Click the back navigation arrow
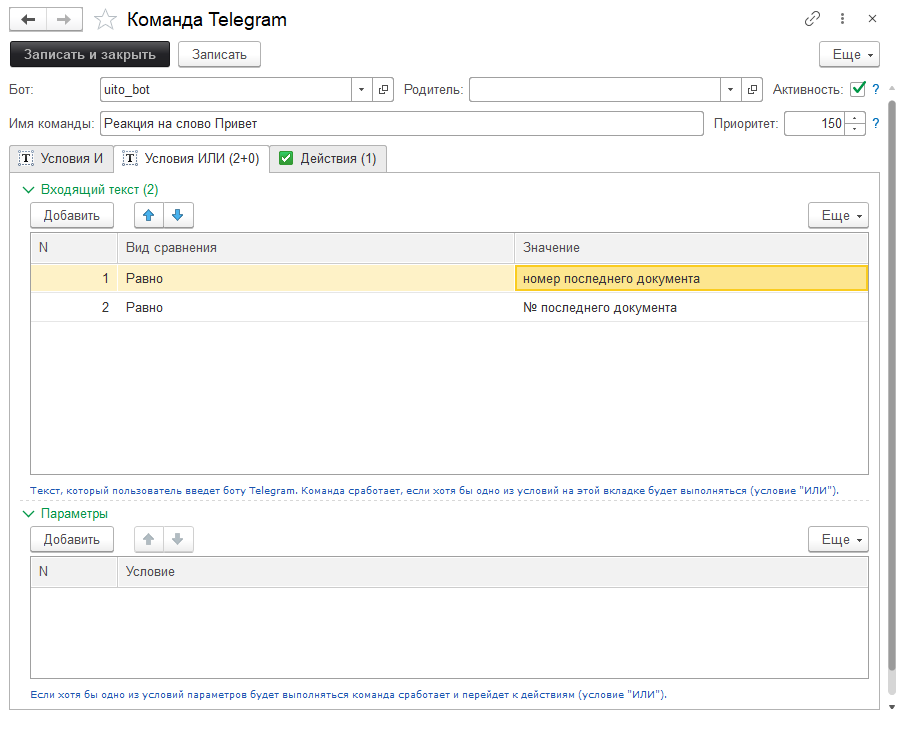Viewport: 898px width, 729px height. [x=28, y=19]
